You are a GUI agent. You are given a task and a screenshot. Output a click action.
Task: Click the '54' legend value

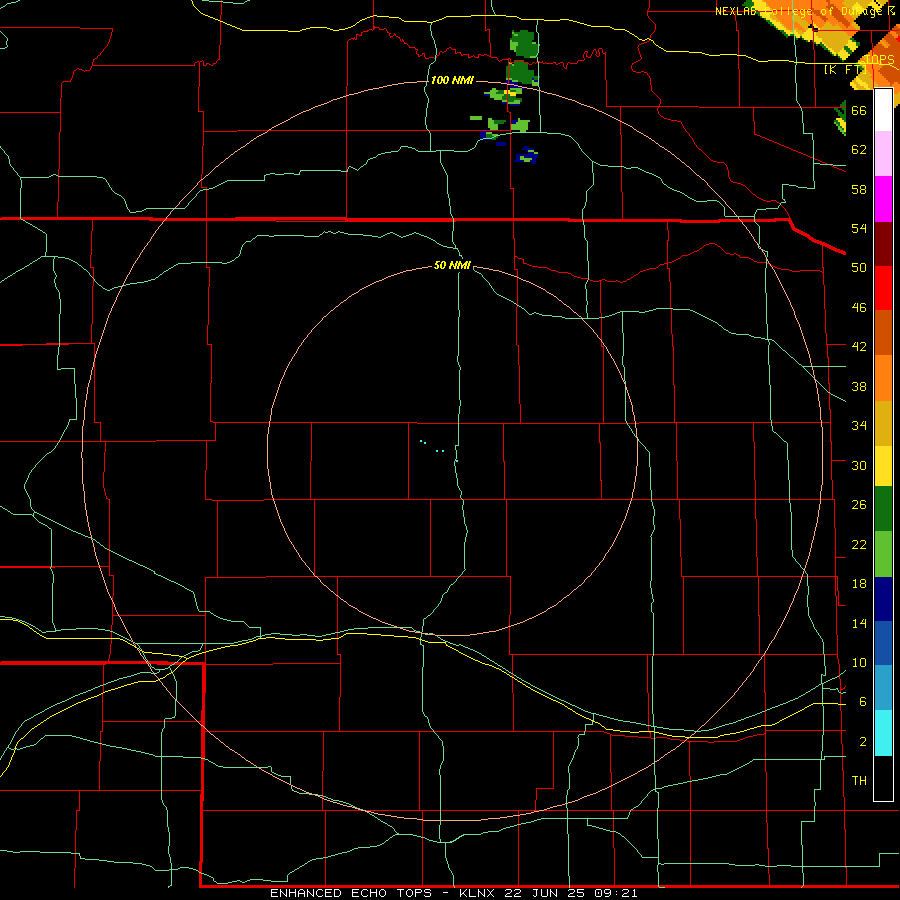click(x=859, y=228)
